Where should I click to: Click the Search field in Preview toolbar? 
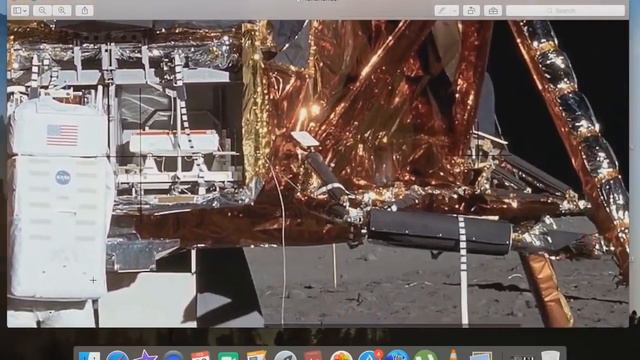pos(565,11)
